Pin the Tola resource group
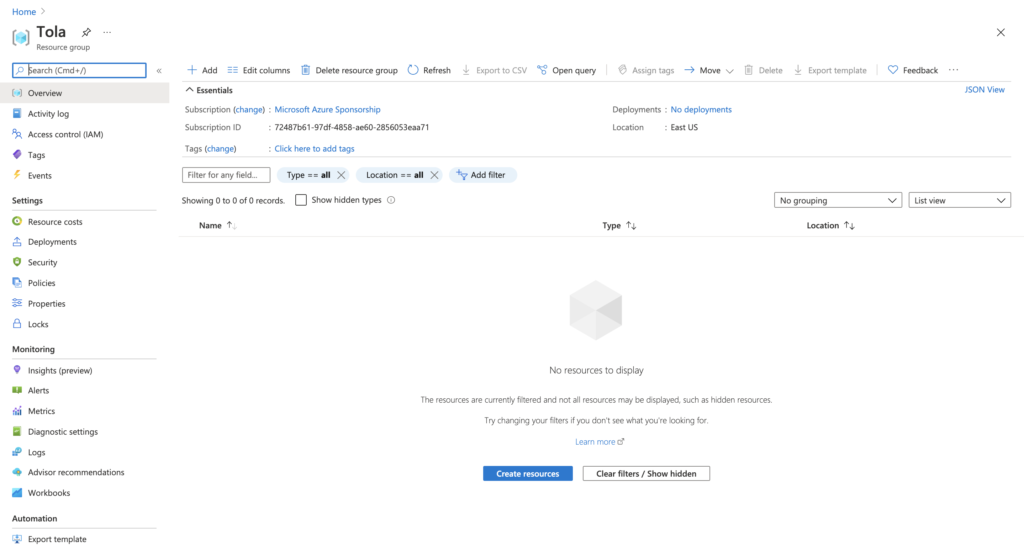Screen dimensions: 1024x557 coord(86,32)
